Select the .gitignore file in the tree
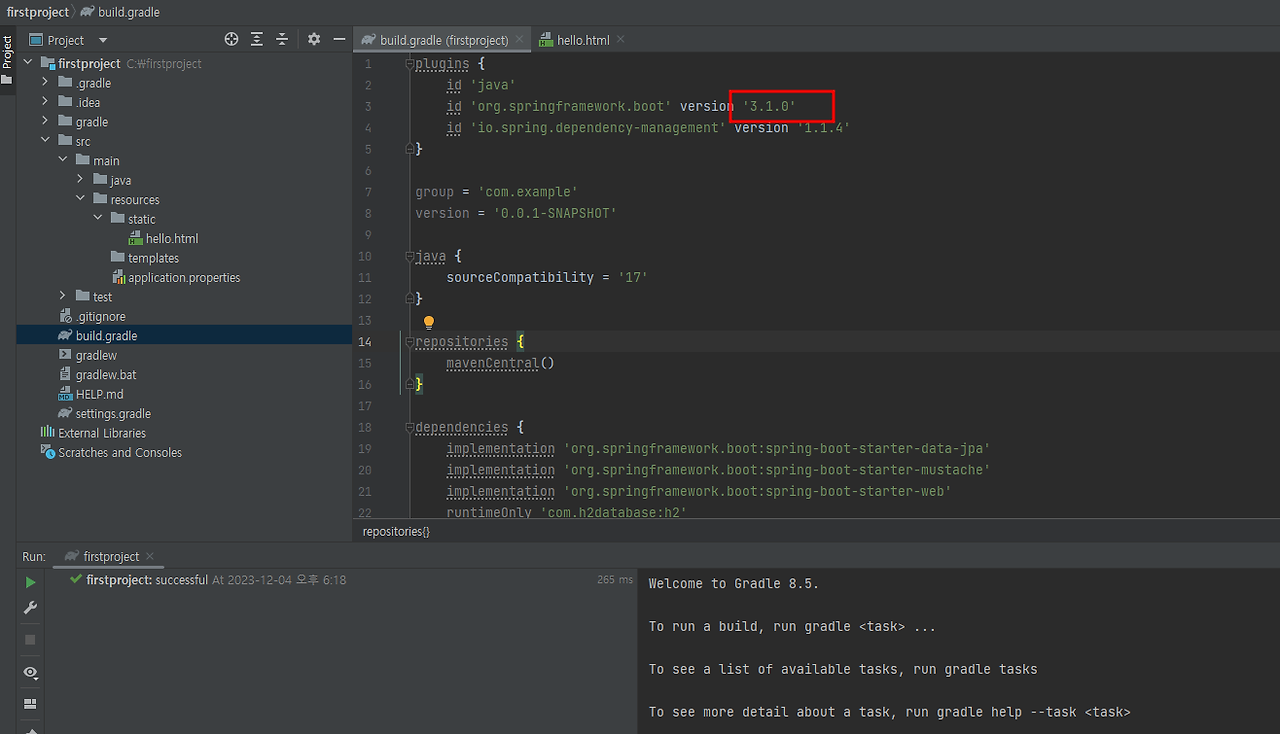Image resolution: width=1280 pixels, height=734 pixels. coord(101,317)
